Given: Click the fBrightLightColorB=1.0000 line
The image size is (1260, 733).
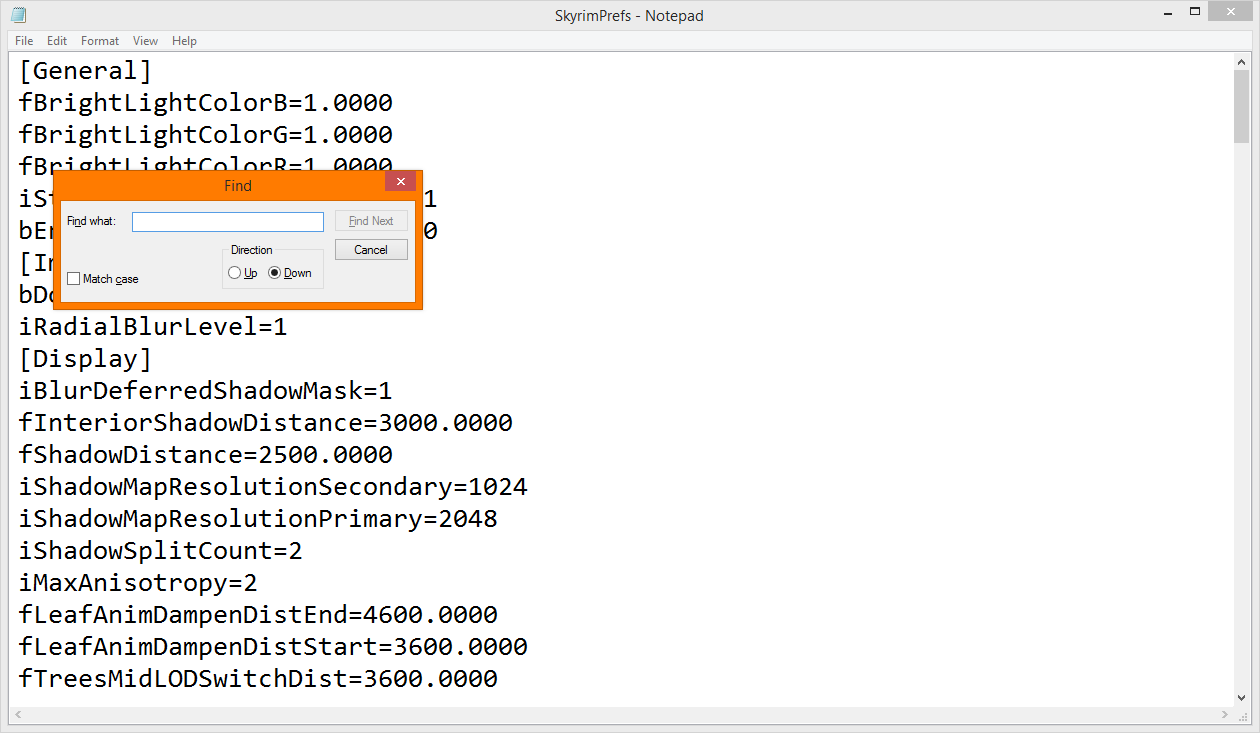Looking at the screenshot, I should pyautogui.click(x=205, y=103).
